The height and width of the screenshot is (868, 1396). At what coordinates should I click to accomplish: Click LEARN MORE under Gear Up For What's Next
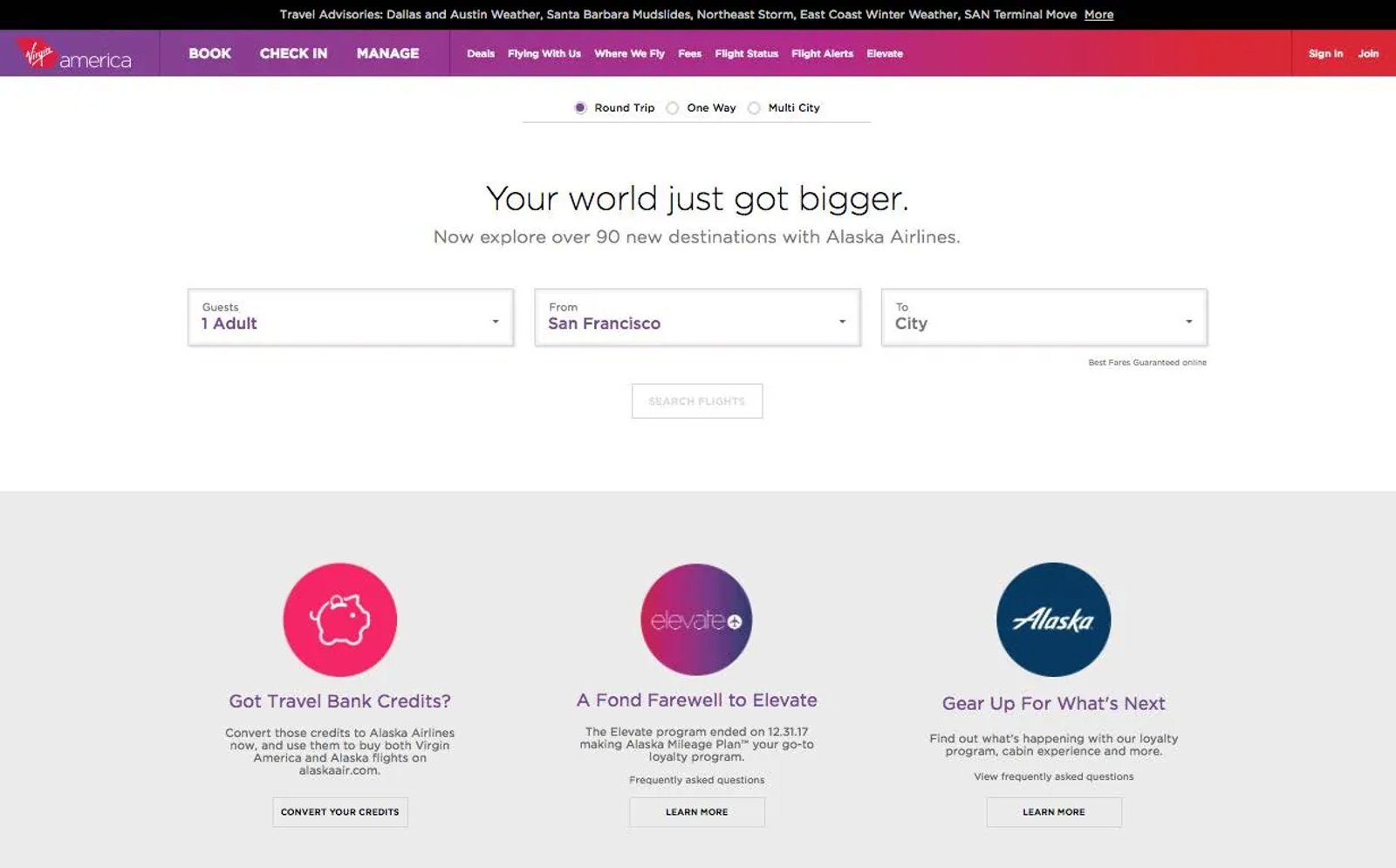[x=1054, y=812]
